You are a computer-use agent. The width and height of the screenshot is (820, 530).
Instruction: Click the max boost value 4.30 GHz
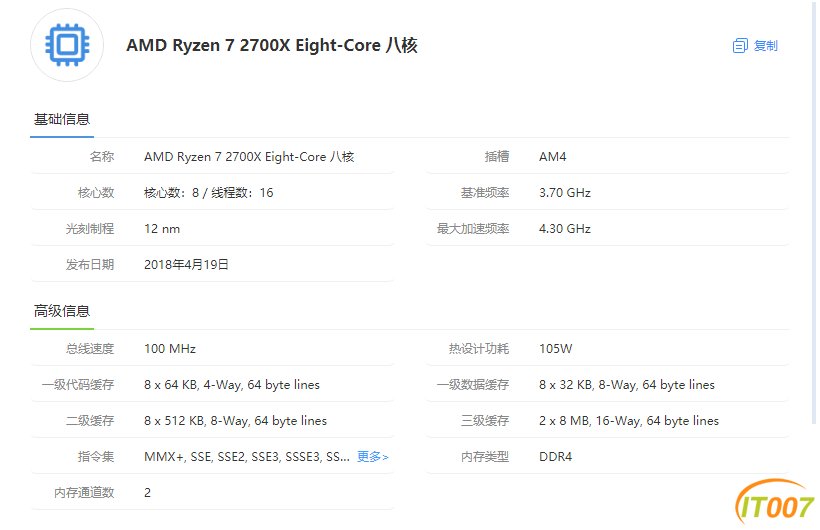tap(565, 229)
